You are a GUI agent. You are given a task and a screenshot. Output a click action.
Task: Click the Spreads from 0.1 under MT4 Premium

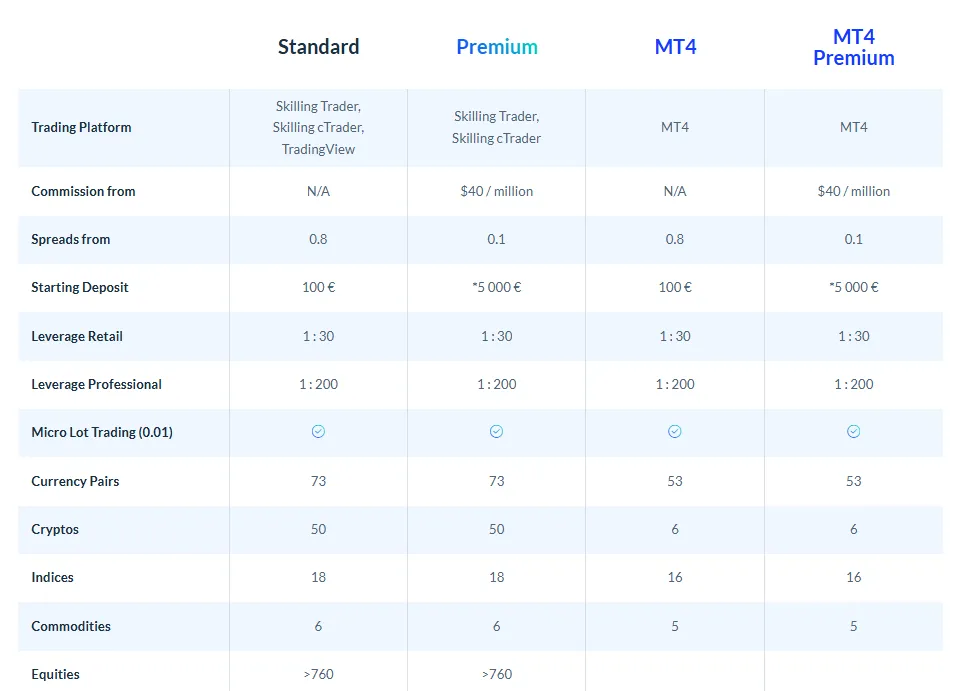pos(853,239)
